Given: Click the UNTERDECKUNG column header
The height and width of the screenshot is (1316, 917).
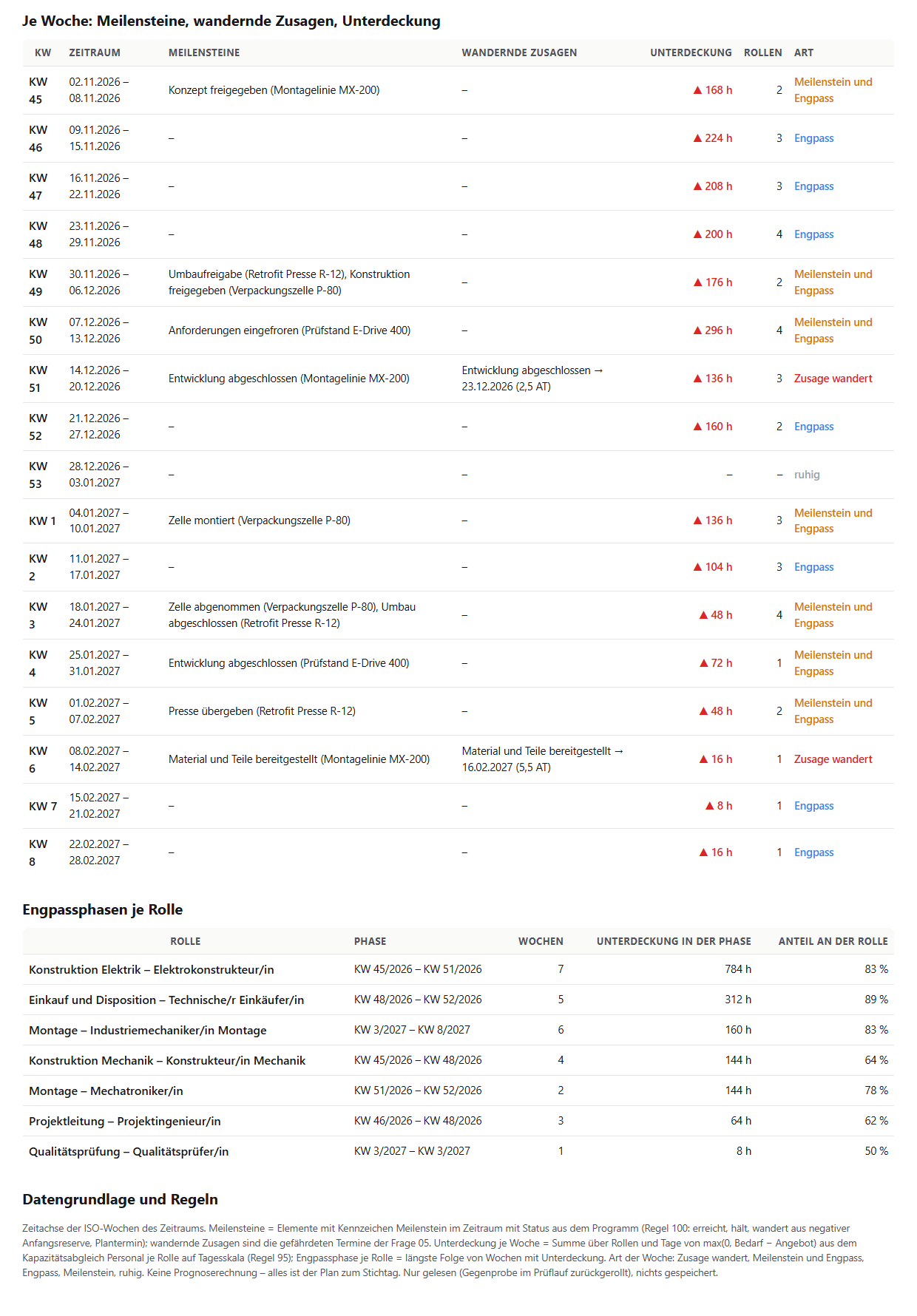Looking at the screenshot, I should click(691, 52).
